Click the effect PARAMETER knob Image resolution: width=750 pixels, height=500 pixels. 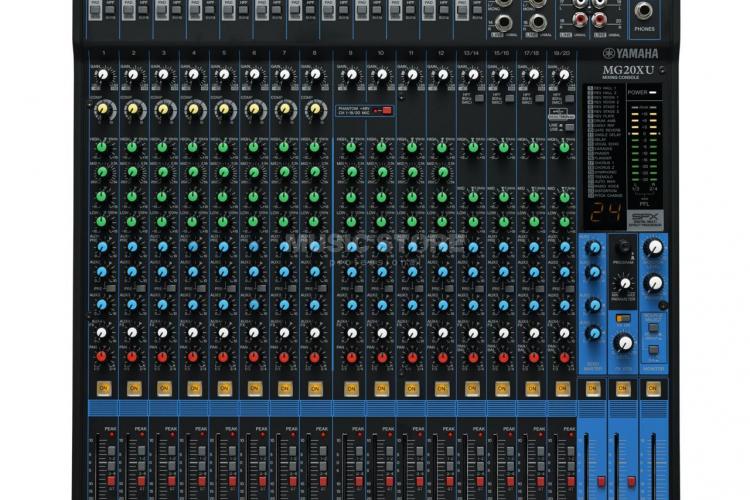tap(624, 283)
